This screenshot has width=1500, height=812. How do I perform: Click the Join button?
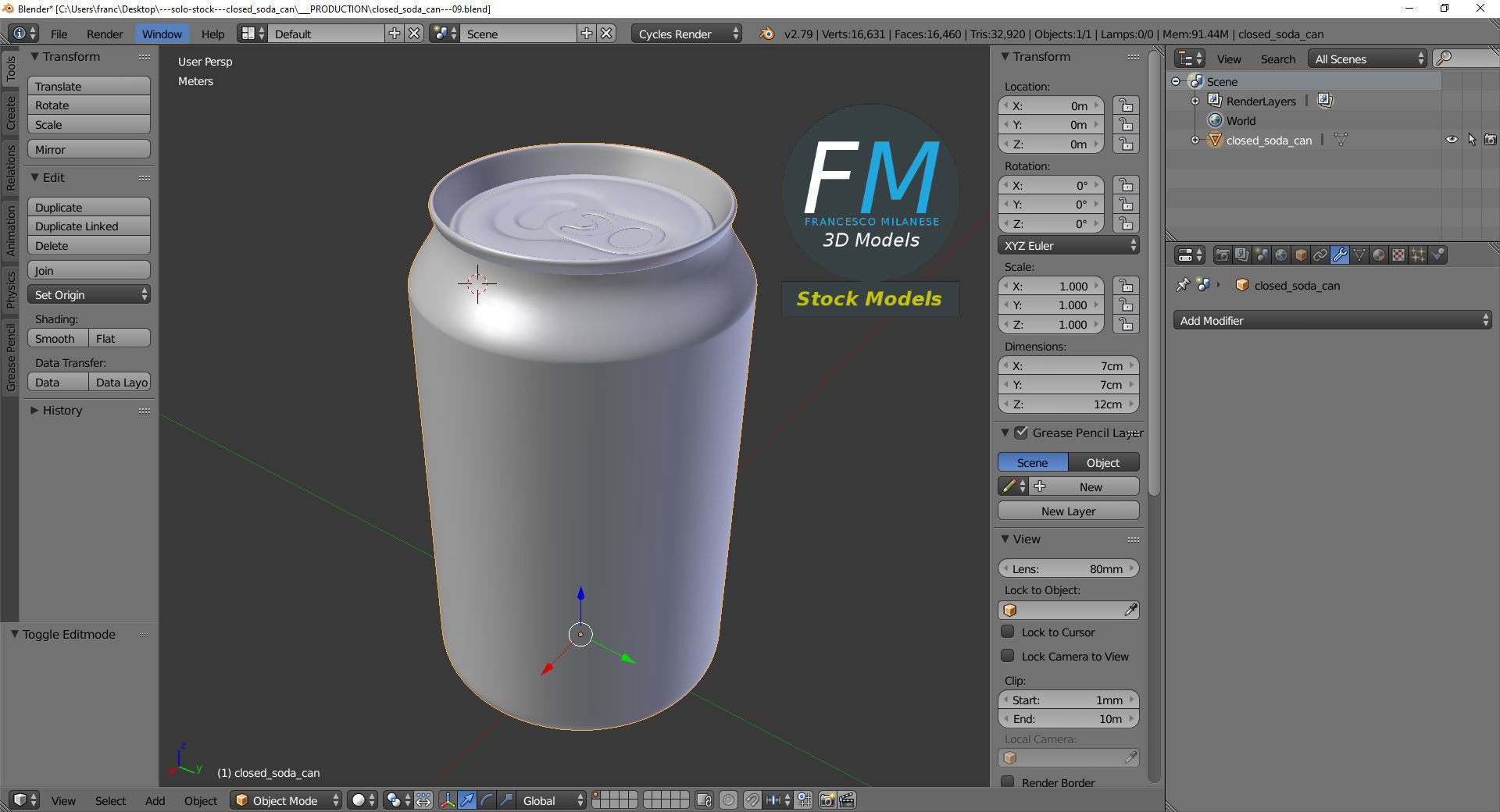click(88, 270)
